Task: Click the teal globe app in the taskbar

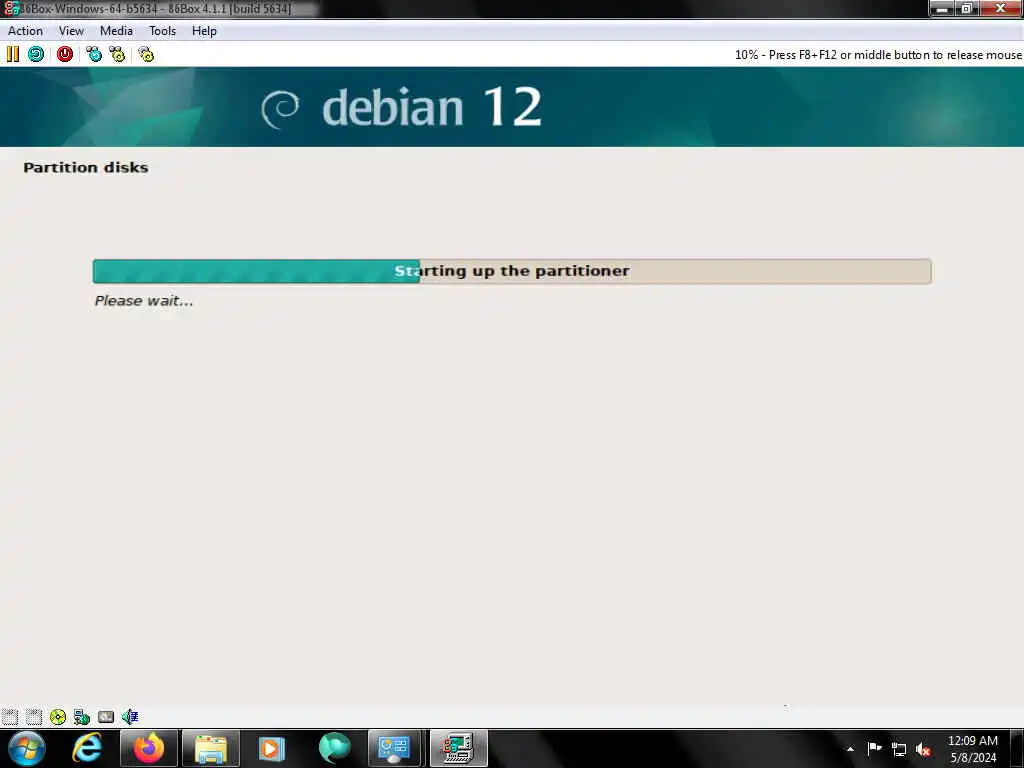Action: click(x=334, y=748)
